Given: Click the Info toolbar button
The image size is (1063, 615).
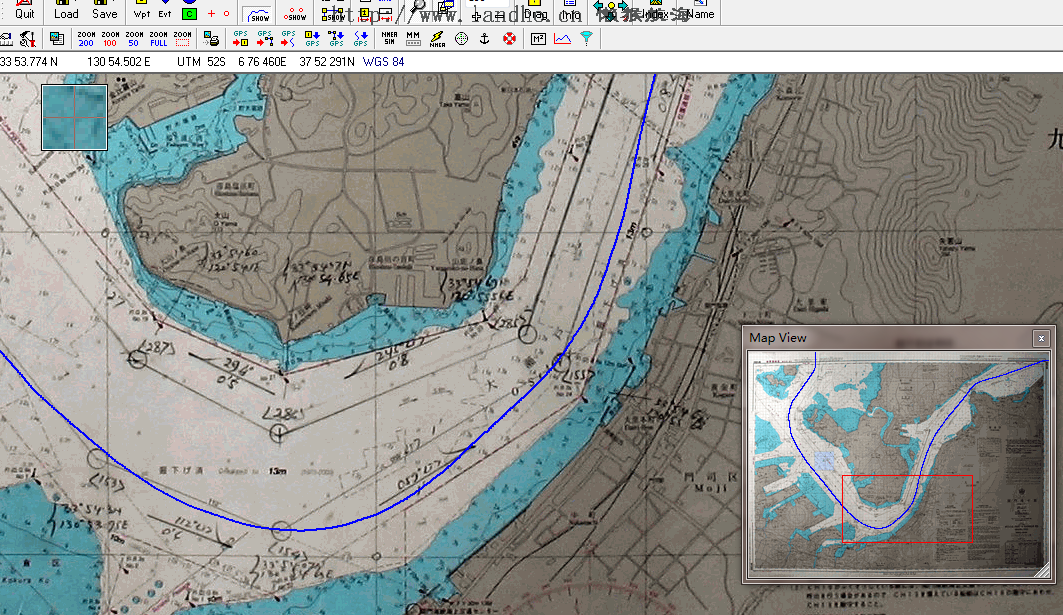Looking at the screenshot, I should coord(571,11).
